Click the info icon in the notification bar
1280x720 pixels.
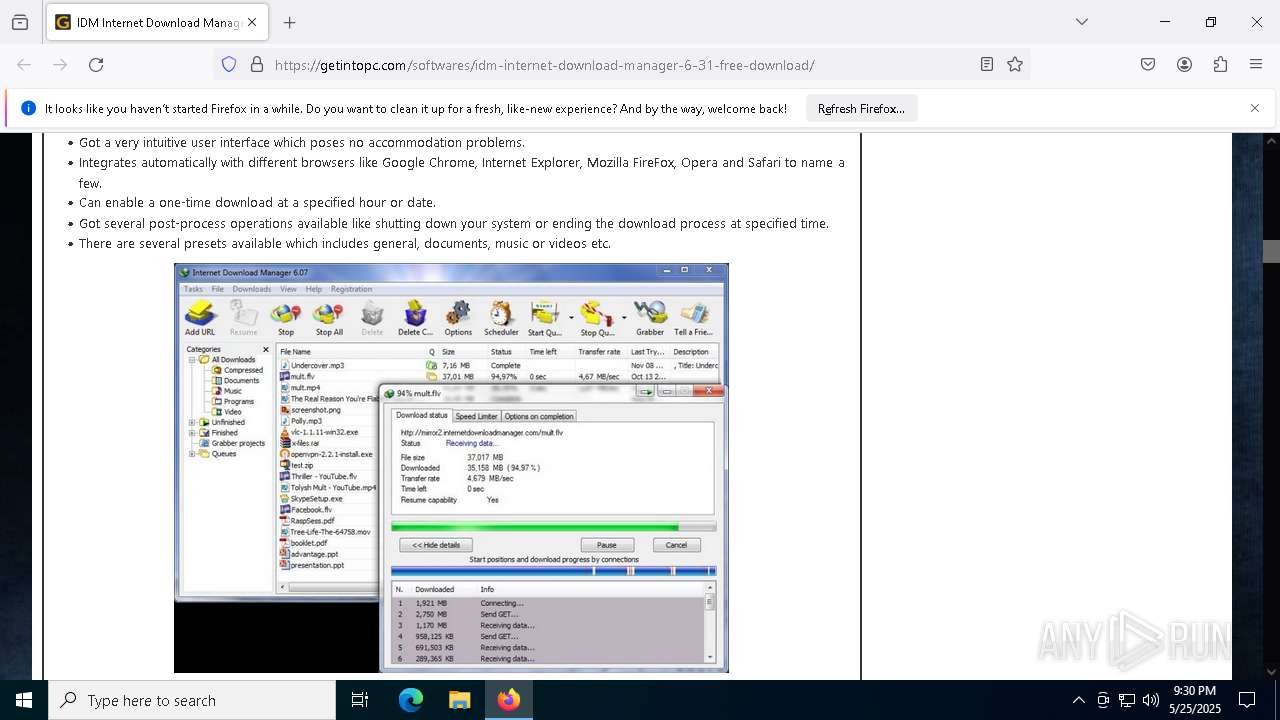pos(28,108)
